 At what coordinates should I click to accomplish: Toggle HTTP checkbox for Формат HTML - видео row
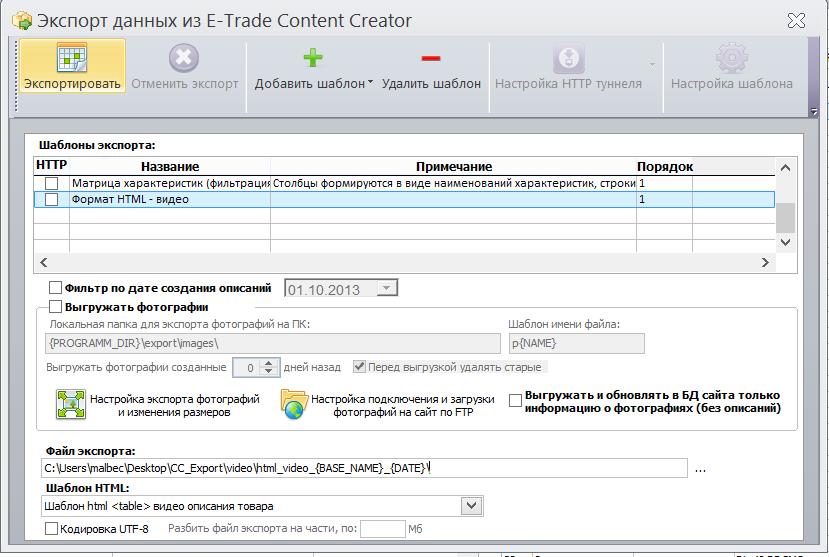51,199
